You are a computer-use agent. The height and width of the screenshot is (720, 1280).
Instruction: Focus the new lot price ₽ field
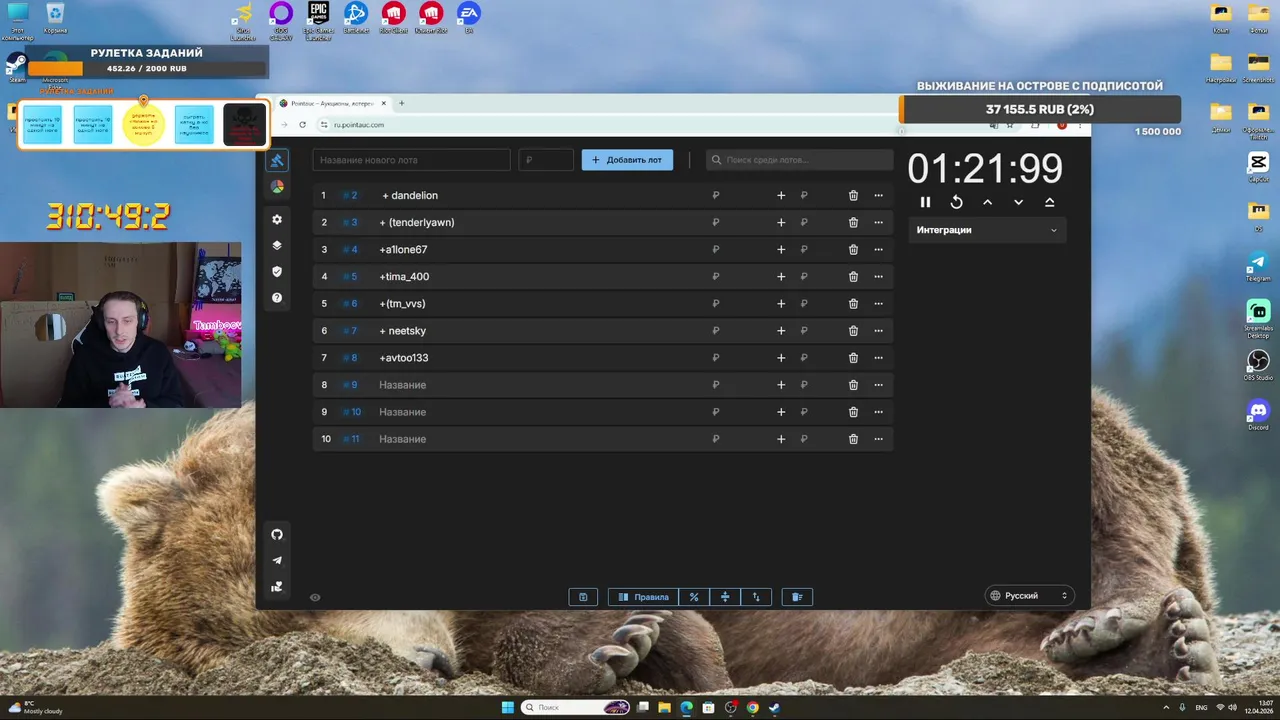(x=546, y=160)
